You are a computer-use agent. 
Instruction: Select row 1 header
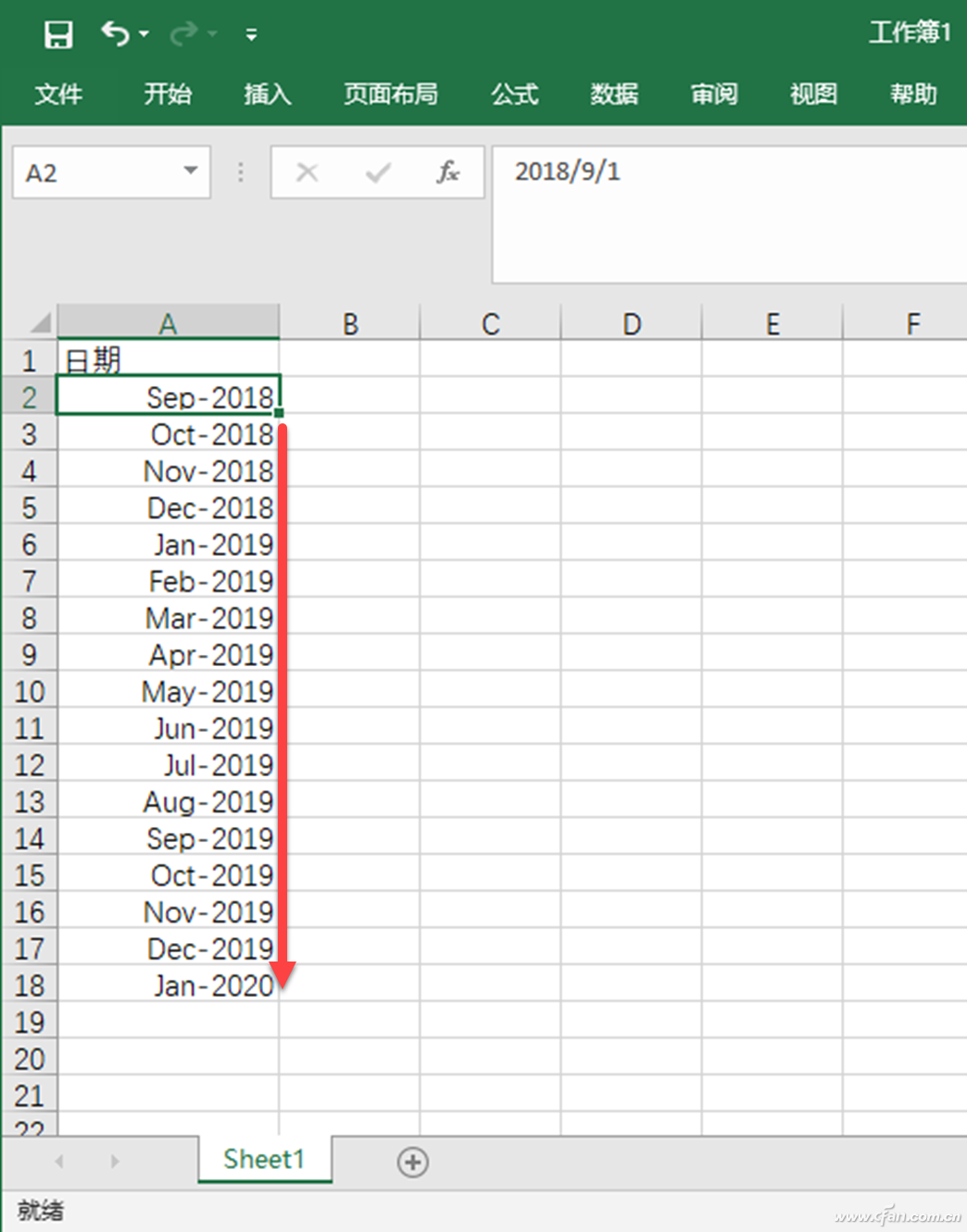tap(29, 359)
